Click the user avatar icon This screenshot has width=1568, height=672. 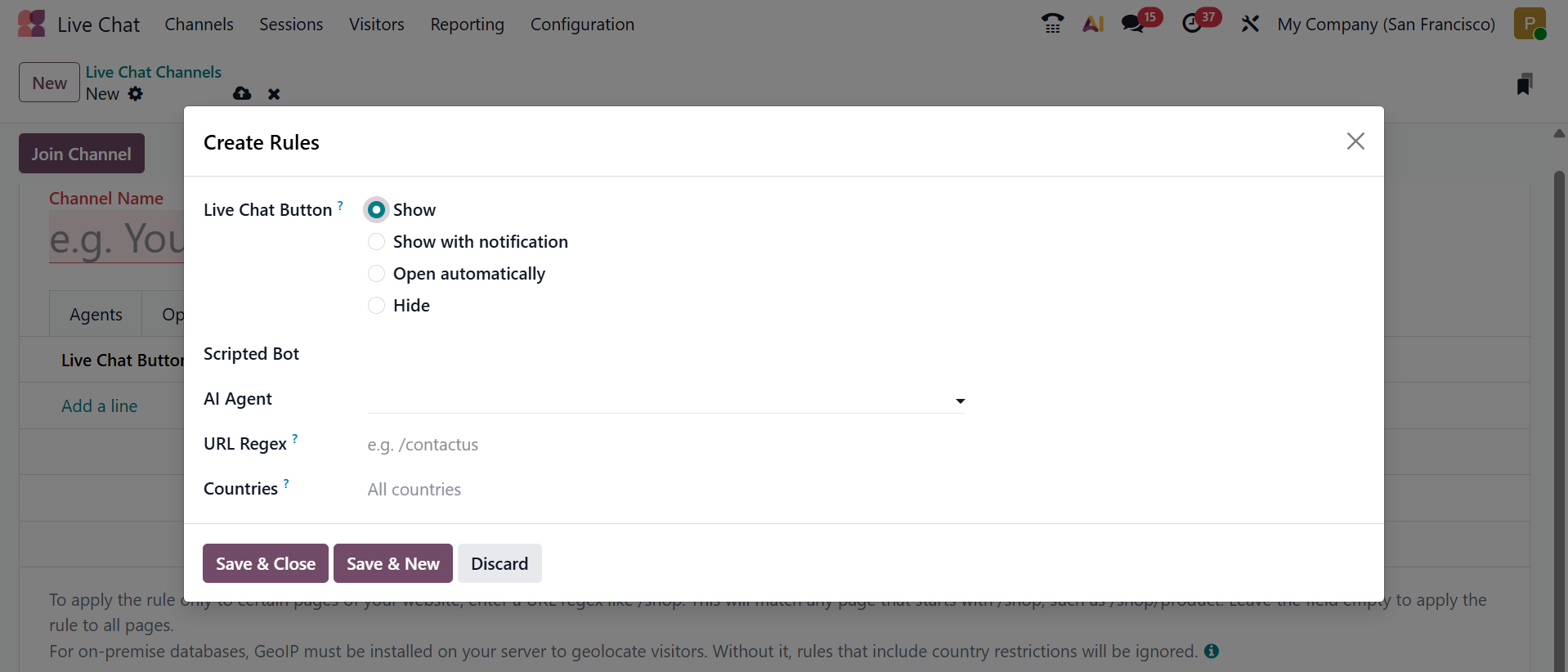click(x=1529, y=24)
